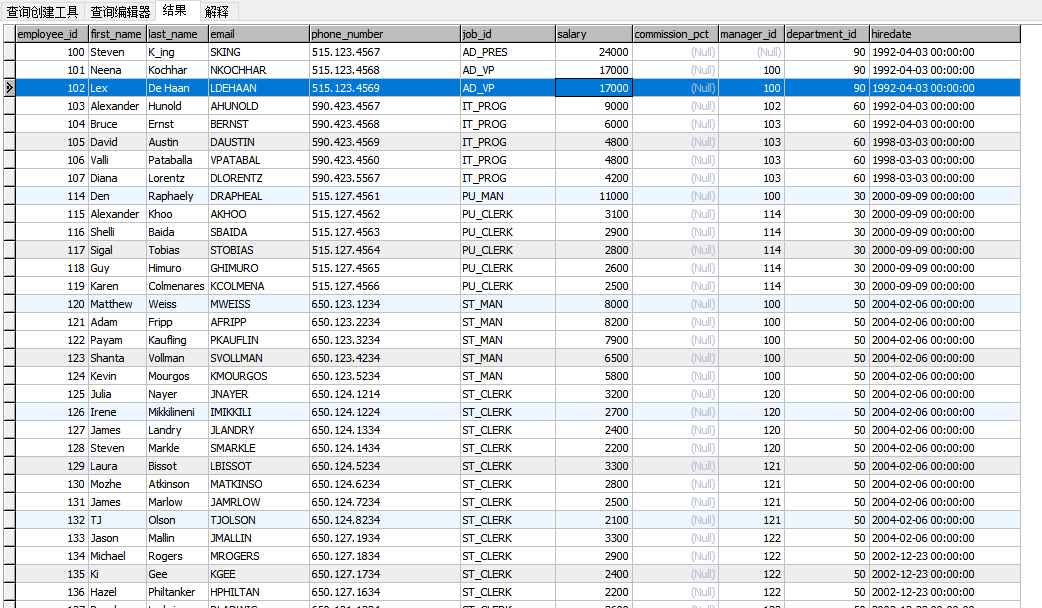Click the first name Diana cell
Viewport: 1042px width, 608px height.
click(x=117, y=177)
